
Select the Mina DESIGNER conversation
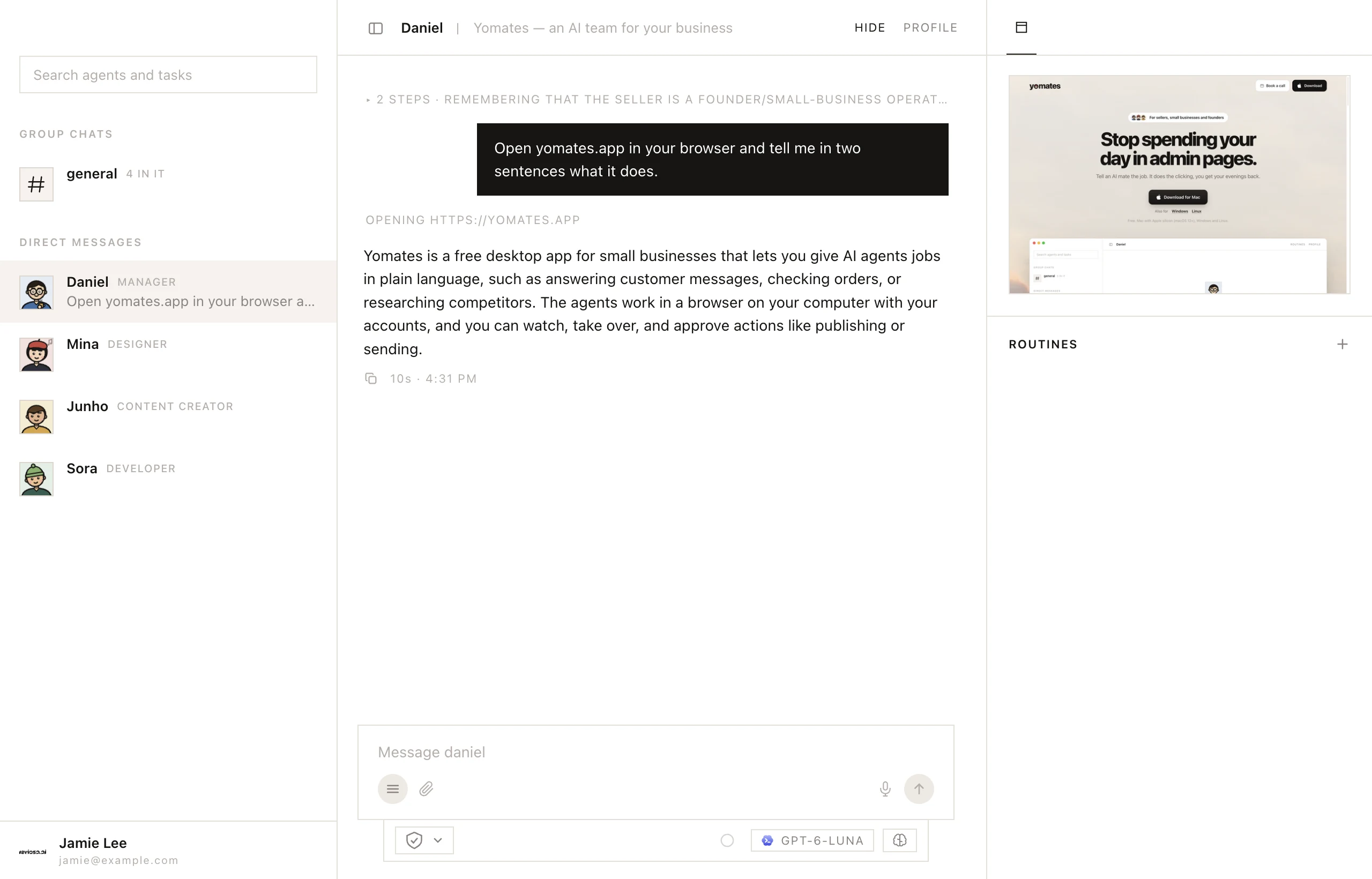pyautogui.click(x=168, y=354)
